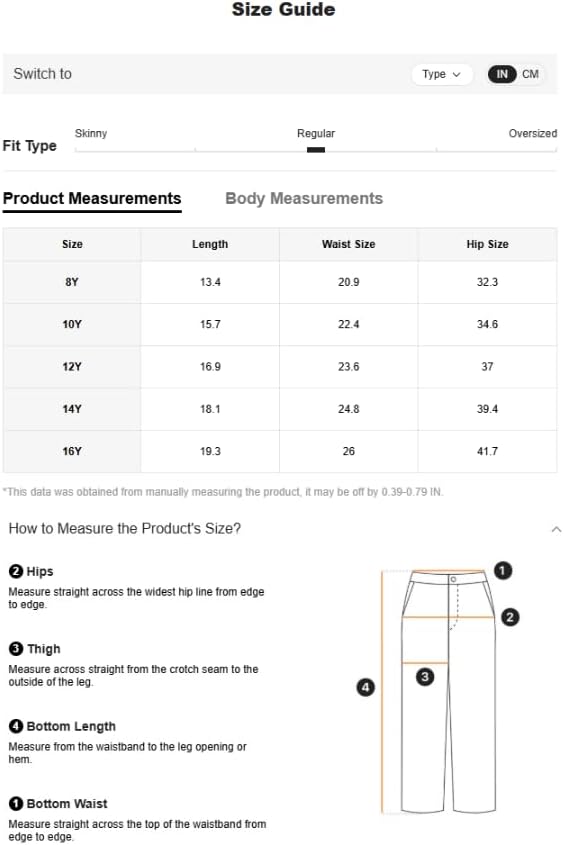Viewport: 564px width, 845px height.
Task: Click the Hips numbered bullet icon
Action: tap(16, 571)
